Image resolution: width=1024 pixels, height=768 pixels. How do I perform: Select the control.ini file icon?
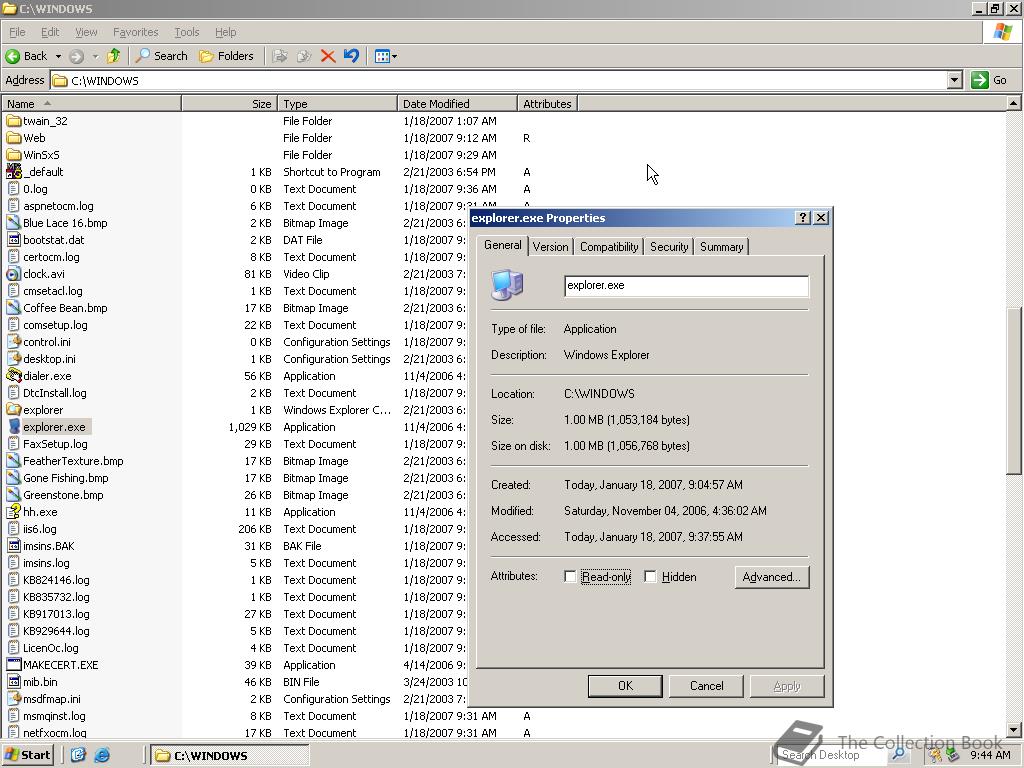[14, 342]
